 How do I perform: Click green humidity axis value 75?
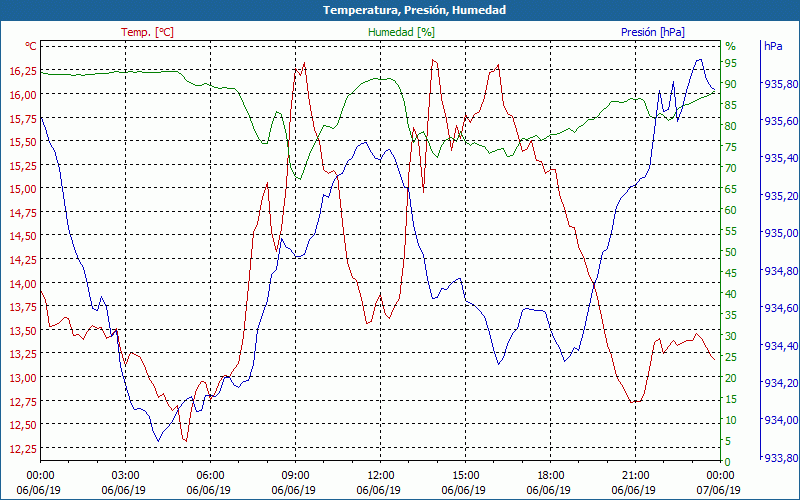[731, 147]
